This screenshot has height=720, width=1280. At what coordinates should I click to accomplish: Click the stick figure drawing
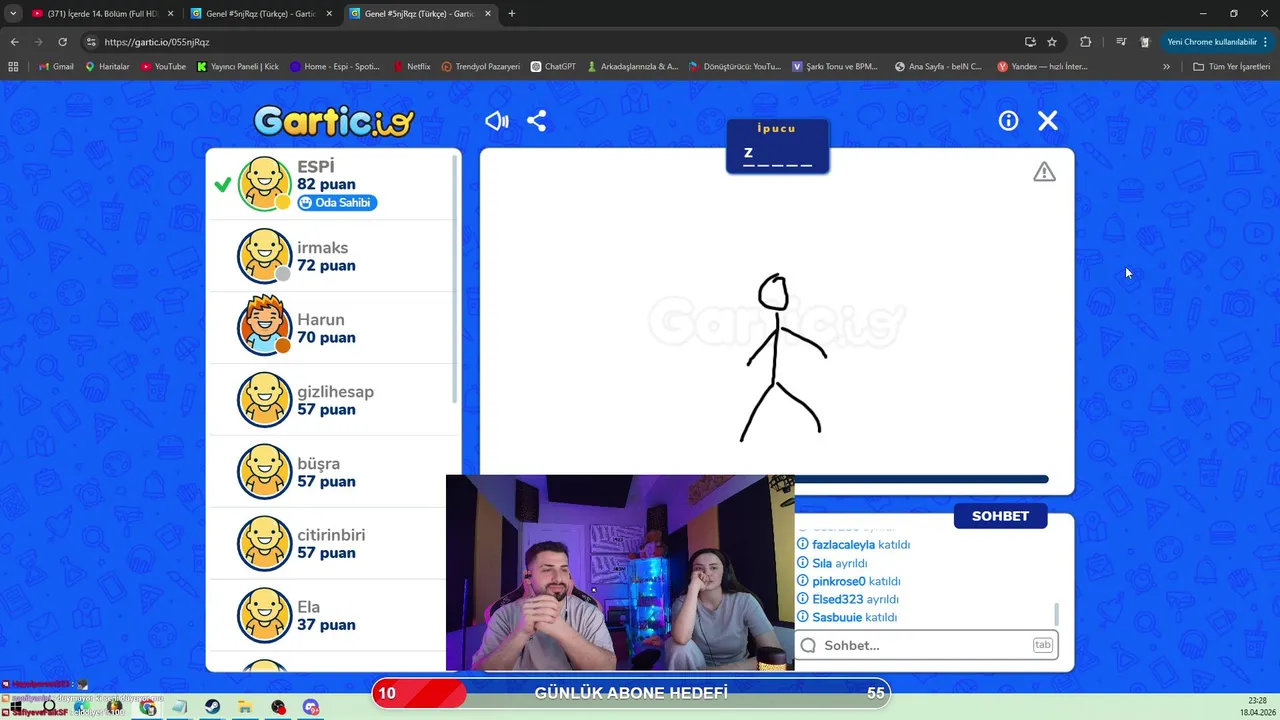(783, 357)
